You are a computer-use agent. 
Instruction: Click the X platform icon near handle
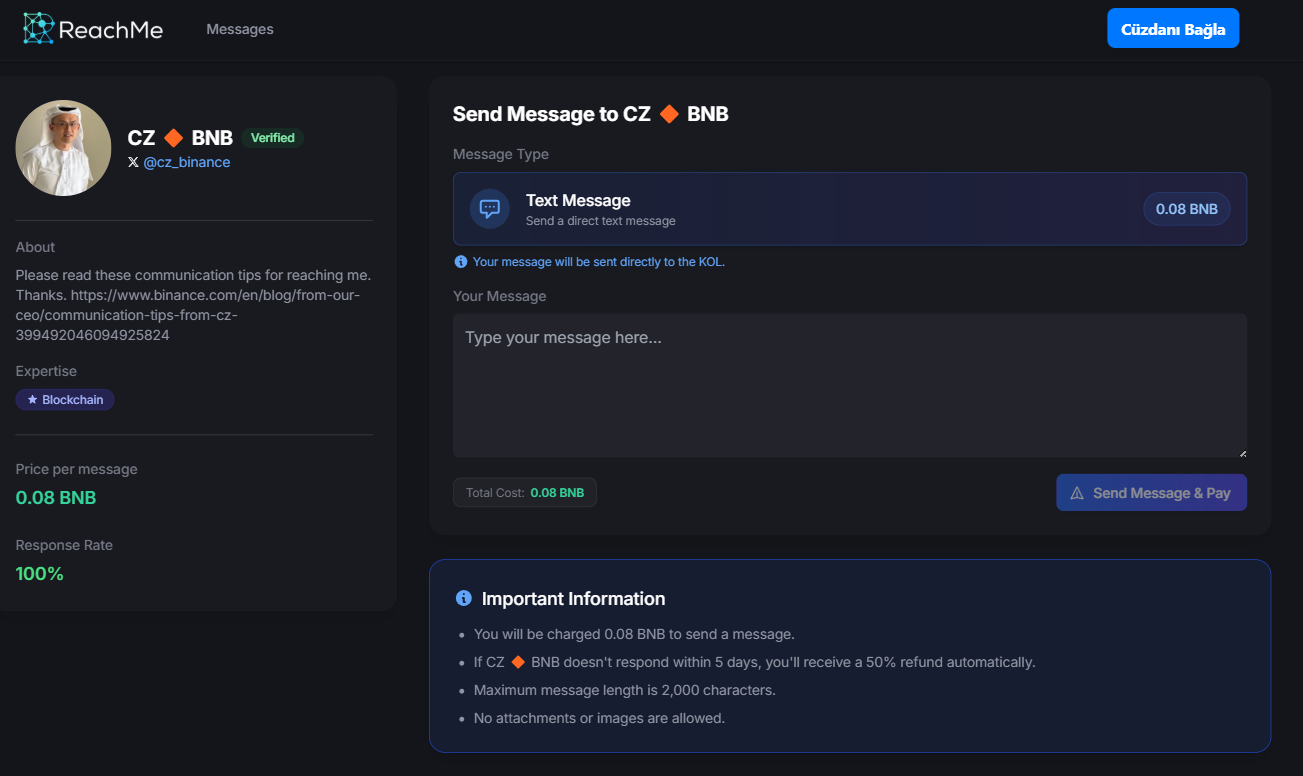click(133, 162)
